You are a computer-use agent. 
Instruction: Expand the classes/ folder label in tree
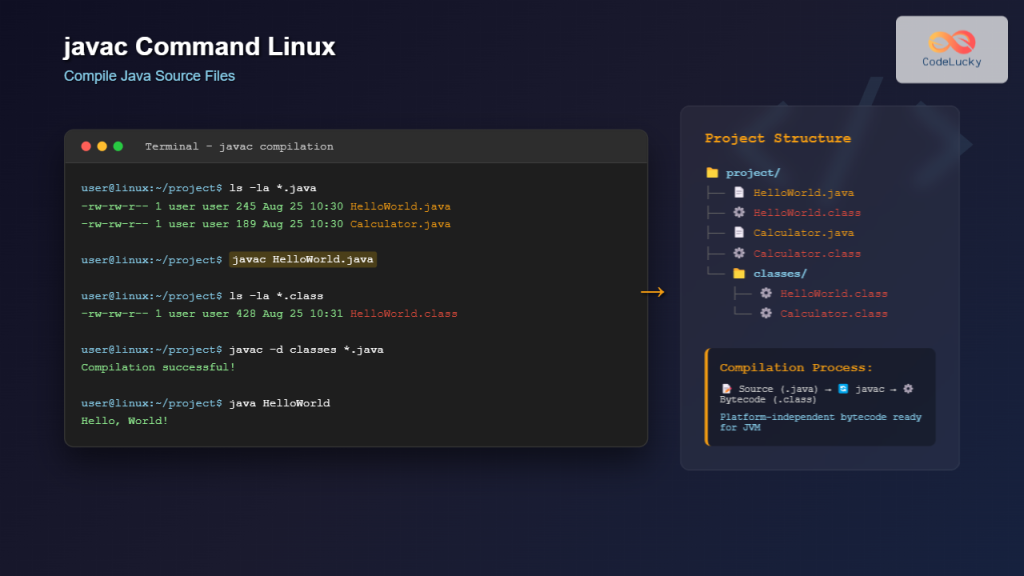(780, 273)
